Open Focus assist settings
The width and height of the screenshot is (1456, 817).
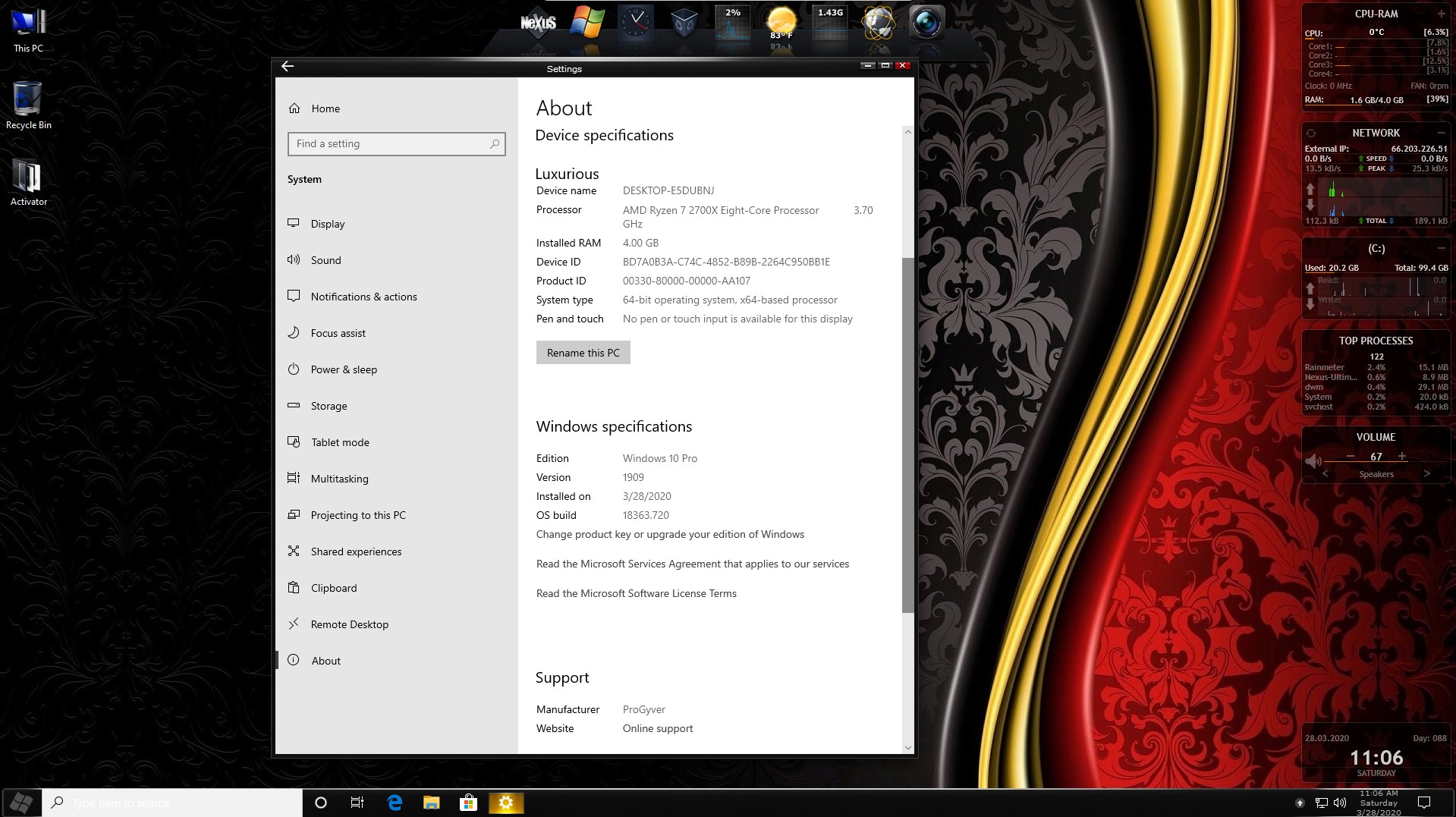397,333
